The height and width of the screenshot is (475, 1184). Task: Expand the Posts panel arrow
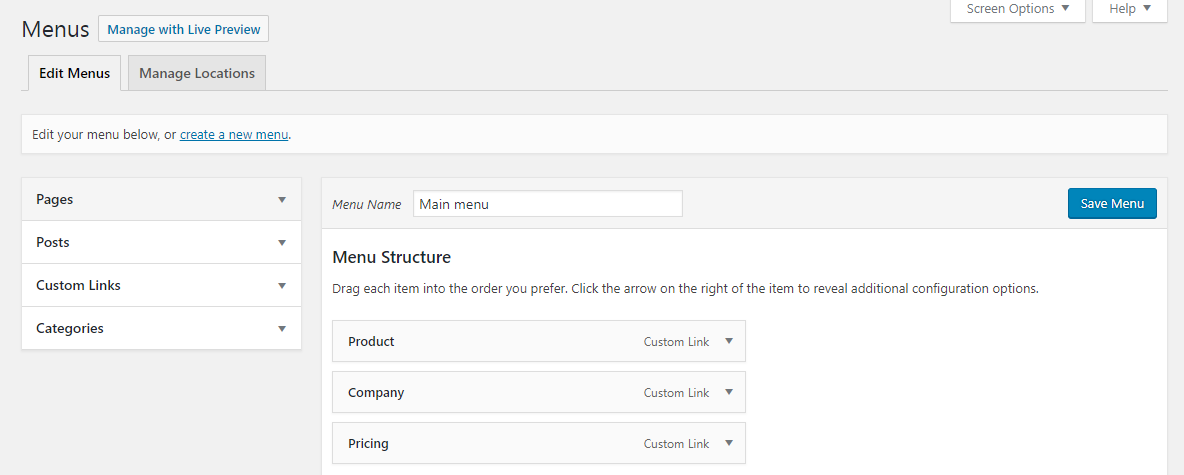[282, 243]
